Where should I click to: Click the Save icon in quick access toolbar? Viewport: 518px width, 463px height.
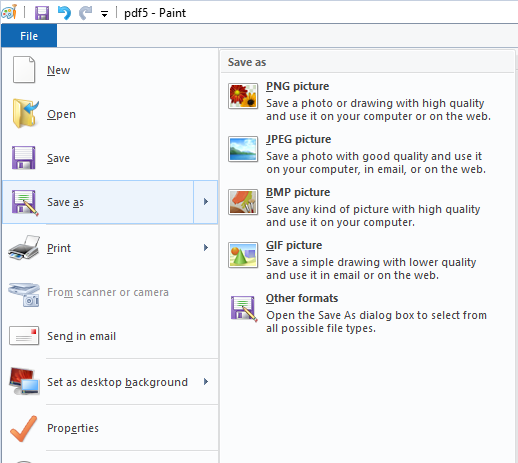click(42, 13)
